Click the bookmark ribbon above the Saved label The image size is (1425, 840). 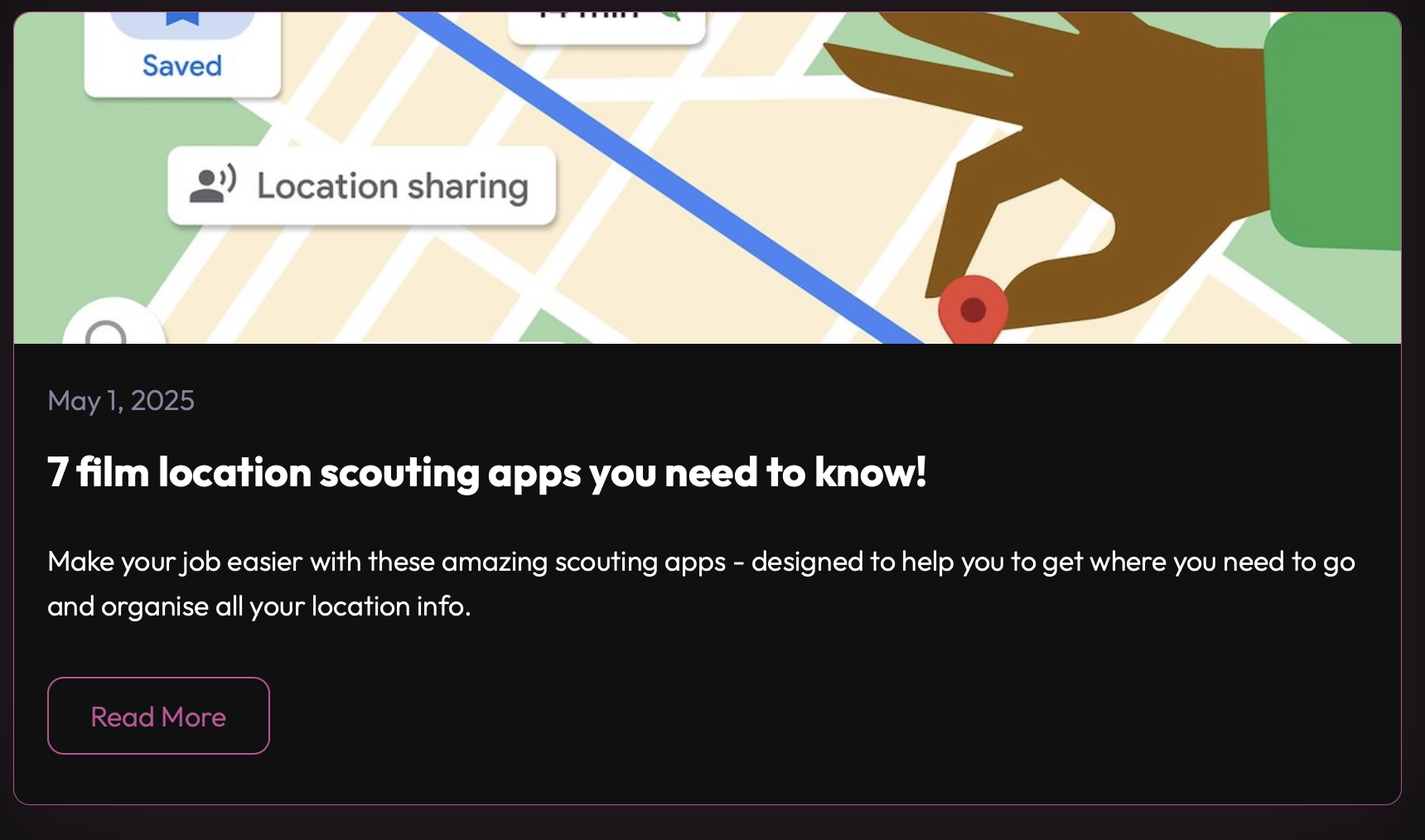coord(184,17)
